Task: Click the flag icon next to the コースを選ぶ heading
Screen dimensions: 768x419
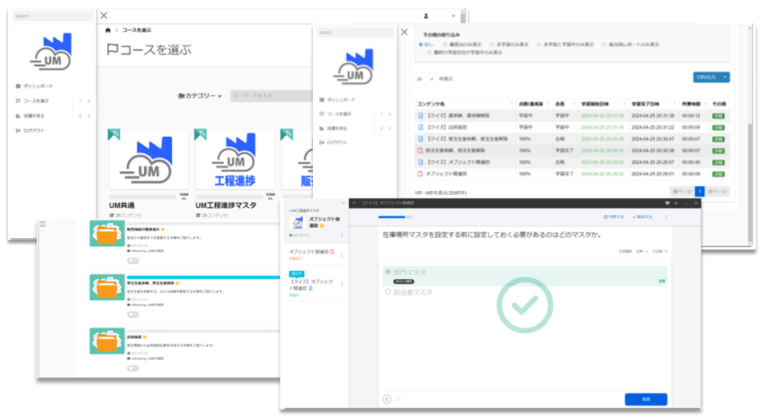Action: [112, 49]
